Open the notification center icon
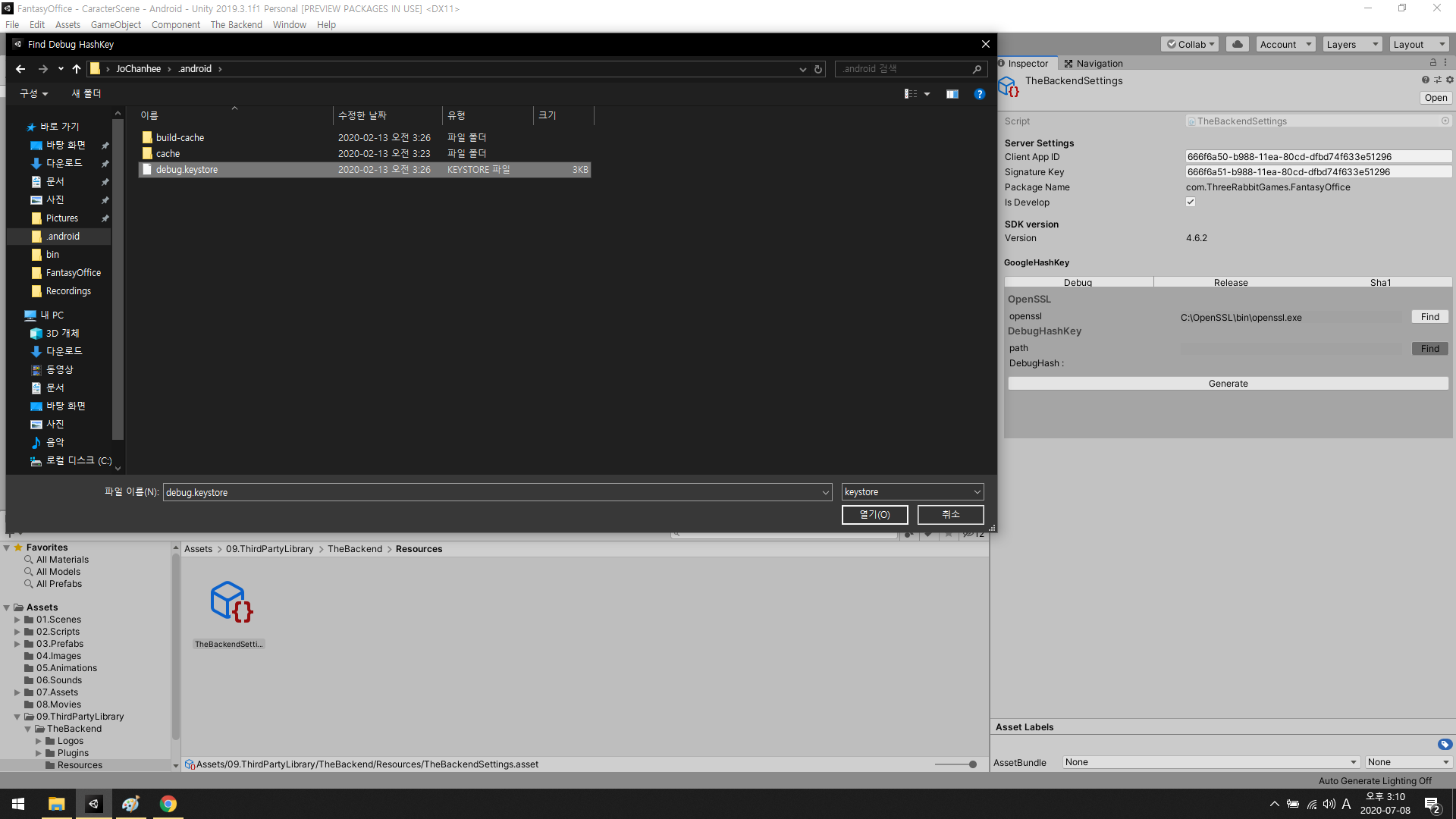Image resolution: width=1456 pixels, height=819 pixels. 1432,804
